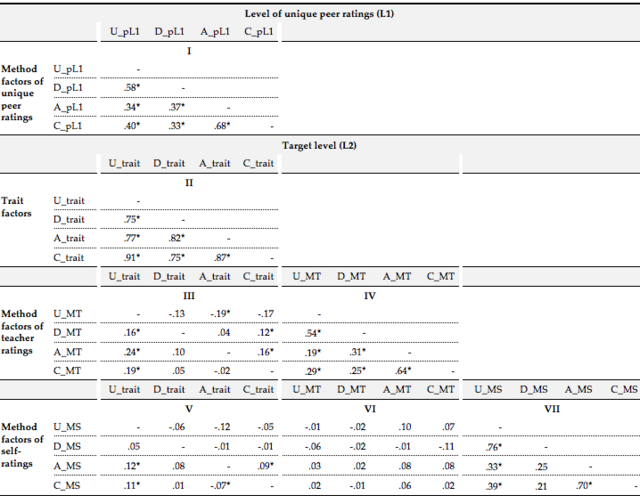Screen dimensions: 640x496
Task: Select the C_MT row label
Action: 67,371
